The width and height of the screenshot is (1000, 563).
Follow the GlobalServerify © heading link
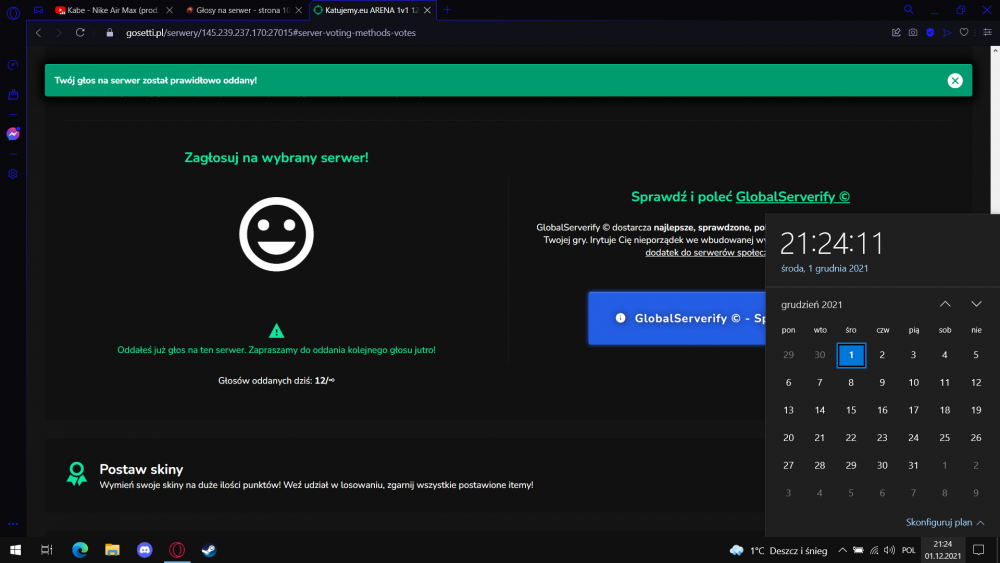(x=793, y=197)
